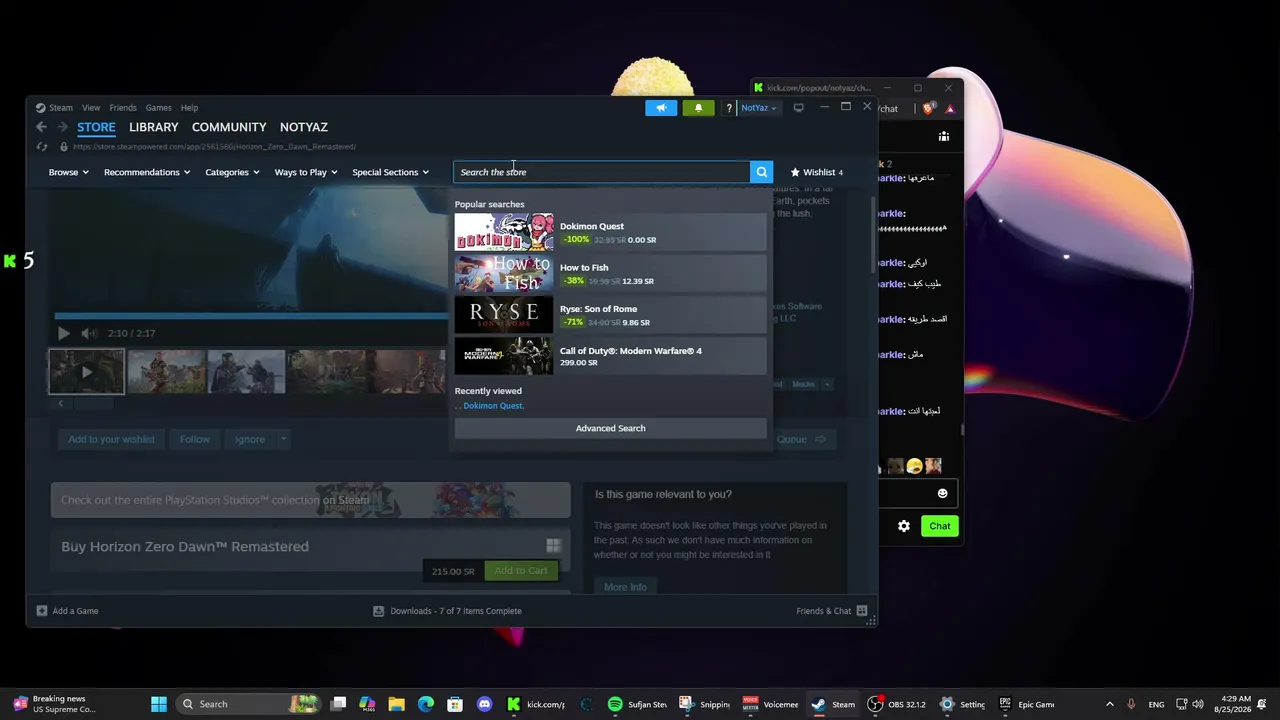This screenshot has width=1280, height=720.
Task: Open the Friends menu
Action: point(123,108)
